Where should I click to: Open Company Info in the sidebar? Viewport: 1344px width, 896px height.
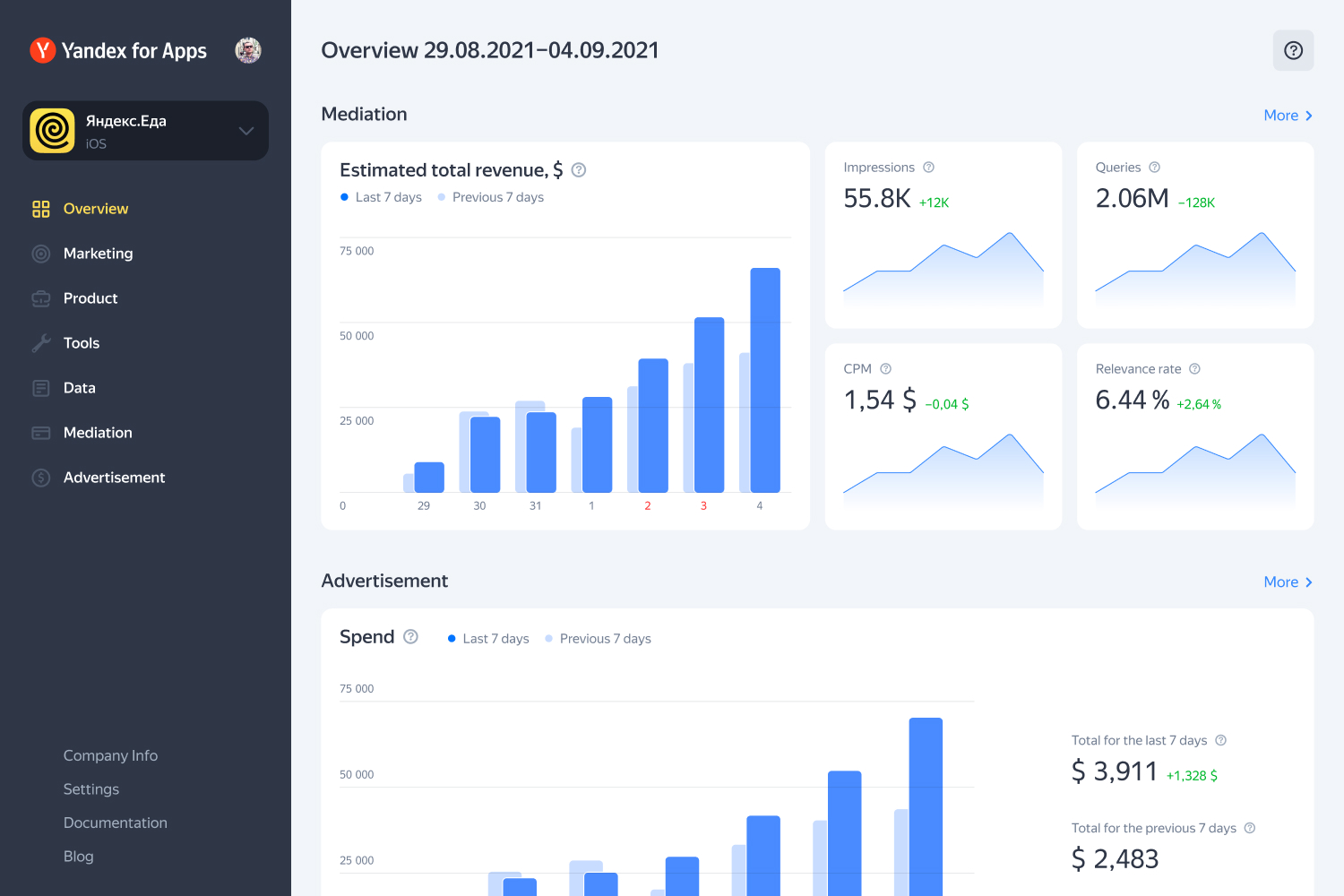[110, 755]
